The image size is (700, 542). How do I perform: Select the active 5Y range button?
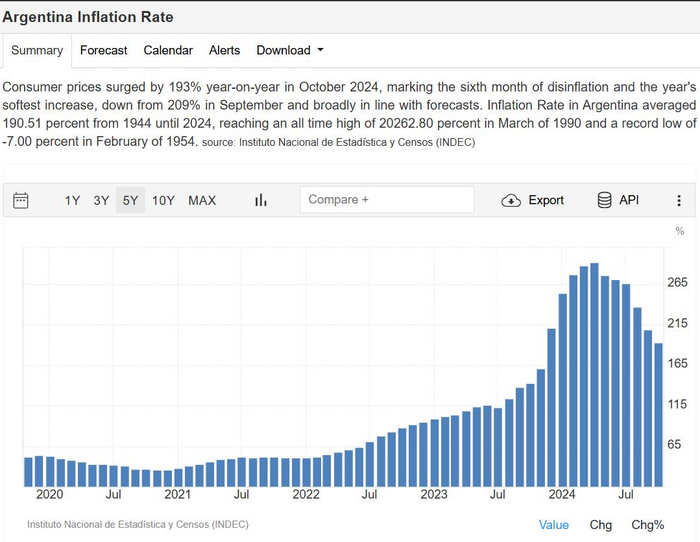point(131,200)
